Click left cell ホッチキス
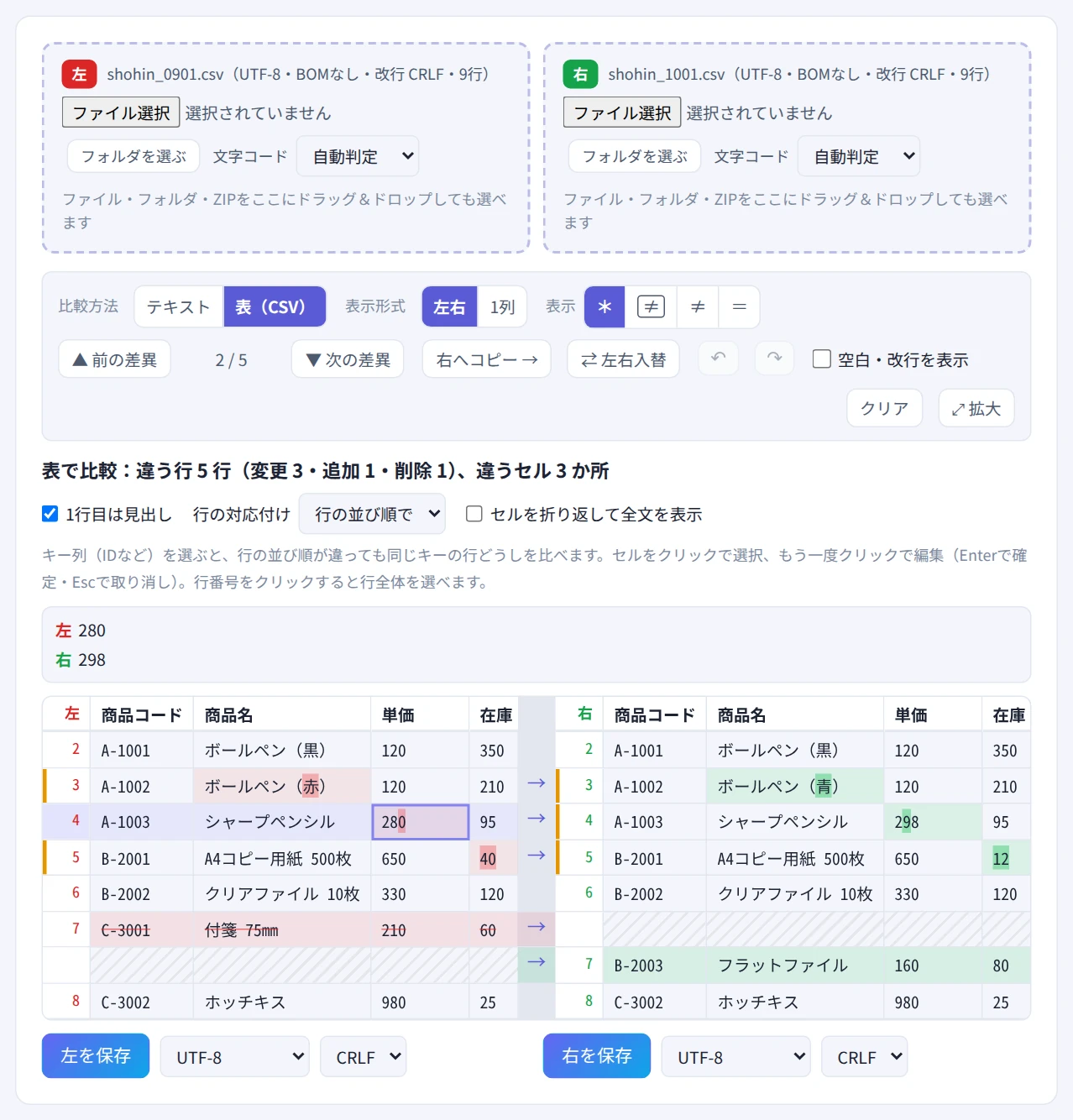The width and height of the screenshot is (1073, 1120). click(281, 1002)
